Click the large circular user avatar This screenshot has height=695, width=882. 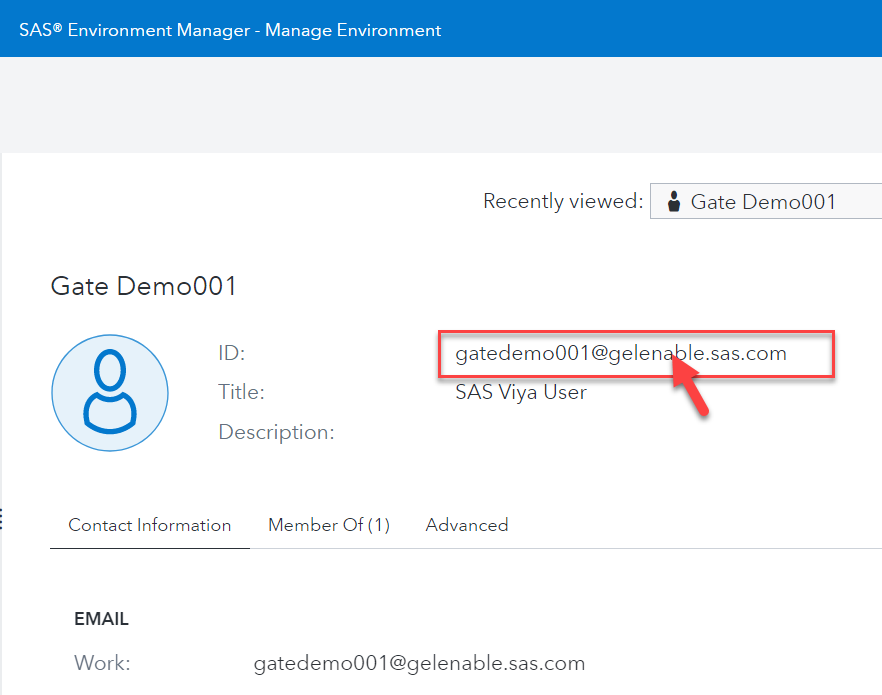coord(110,392)
